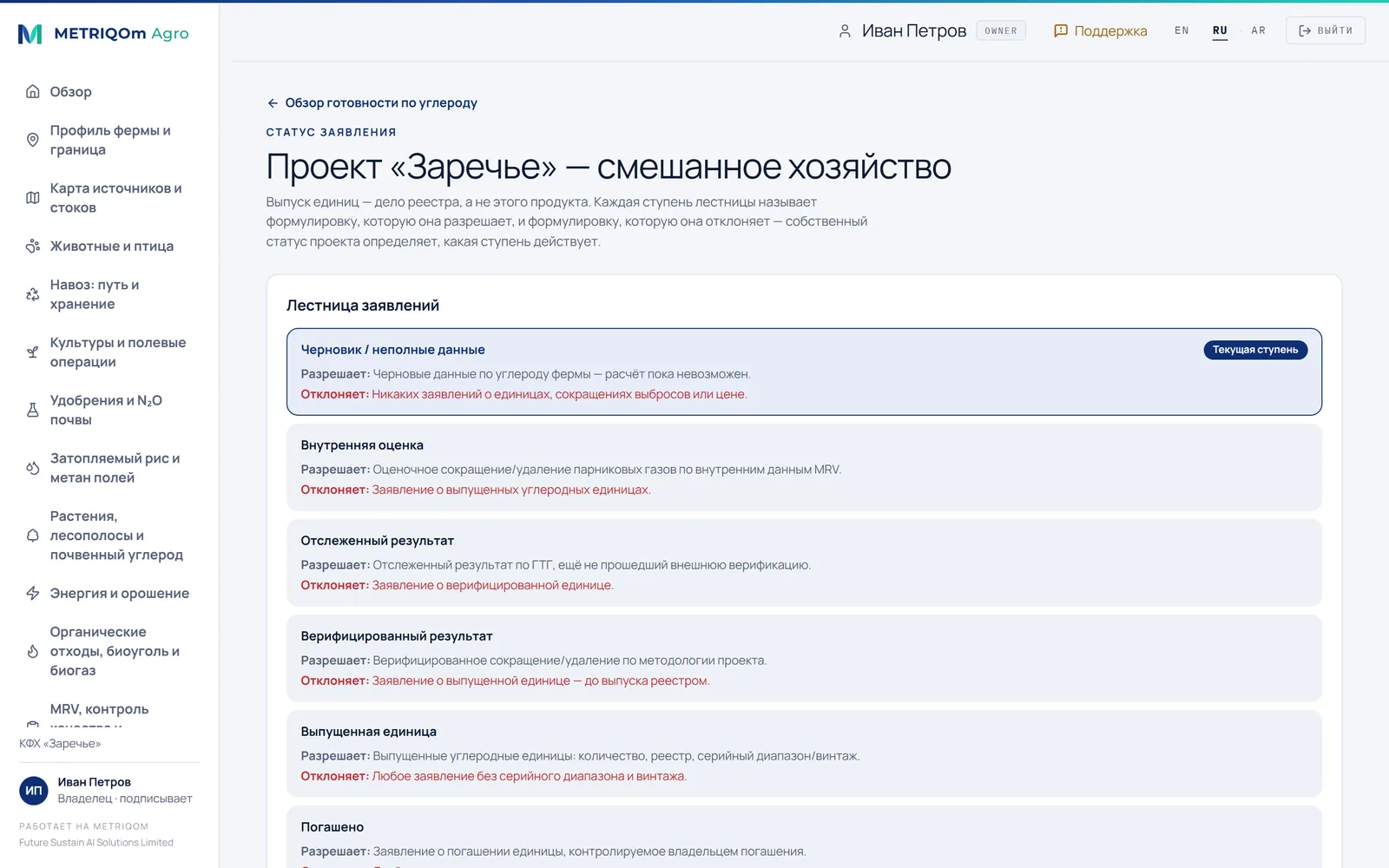Open Культуры и полевые операции
1389x868 pixels.
pyautogui.click(x=109, y=352)
